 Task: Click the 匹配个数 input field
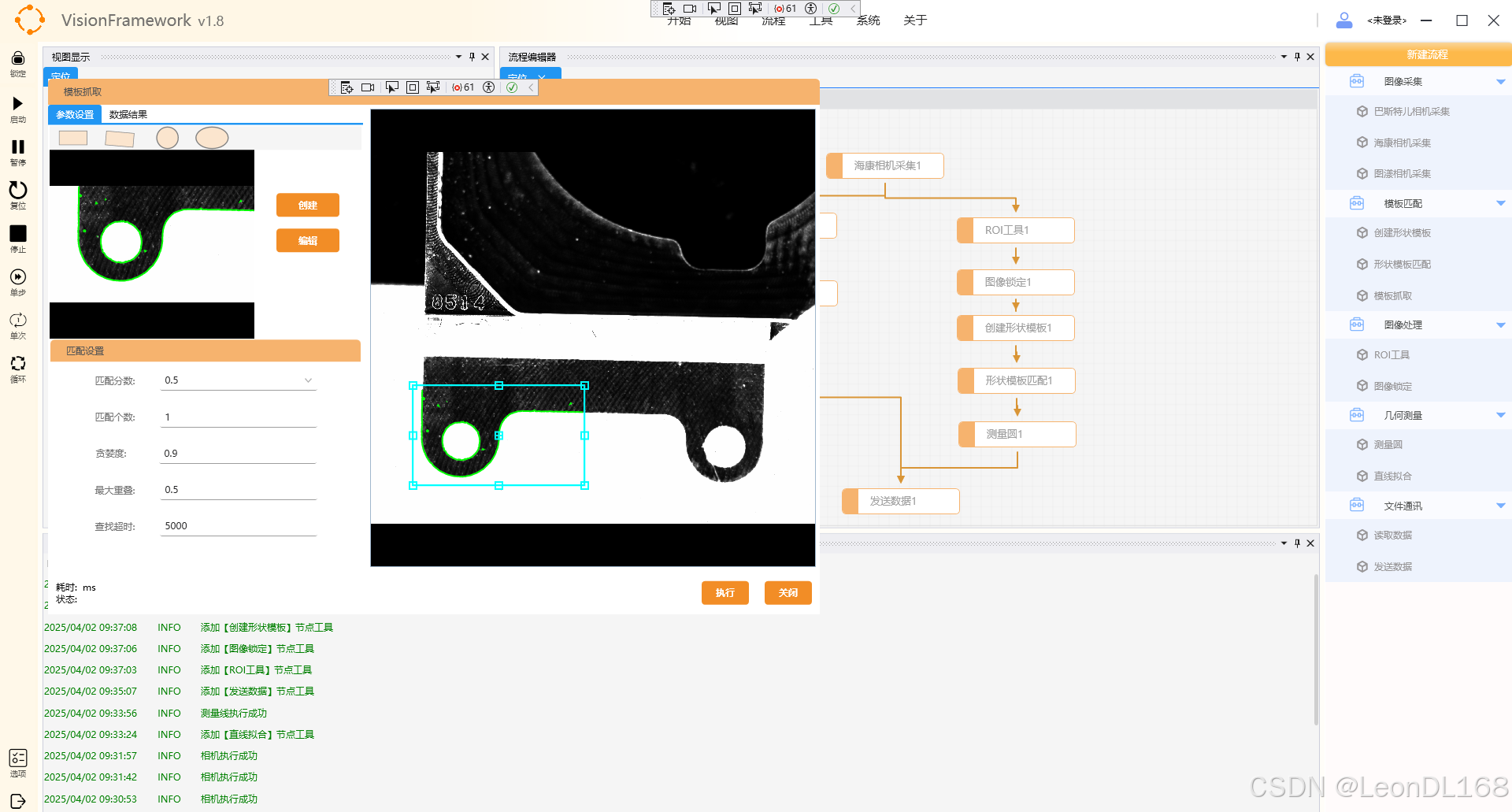tap(239, 417)
